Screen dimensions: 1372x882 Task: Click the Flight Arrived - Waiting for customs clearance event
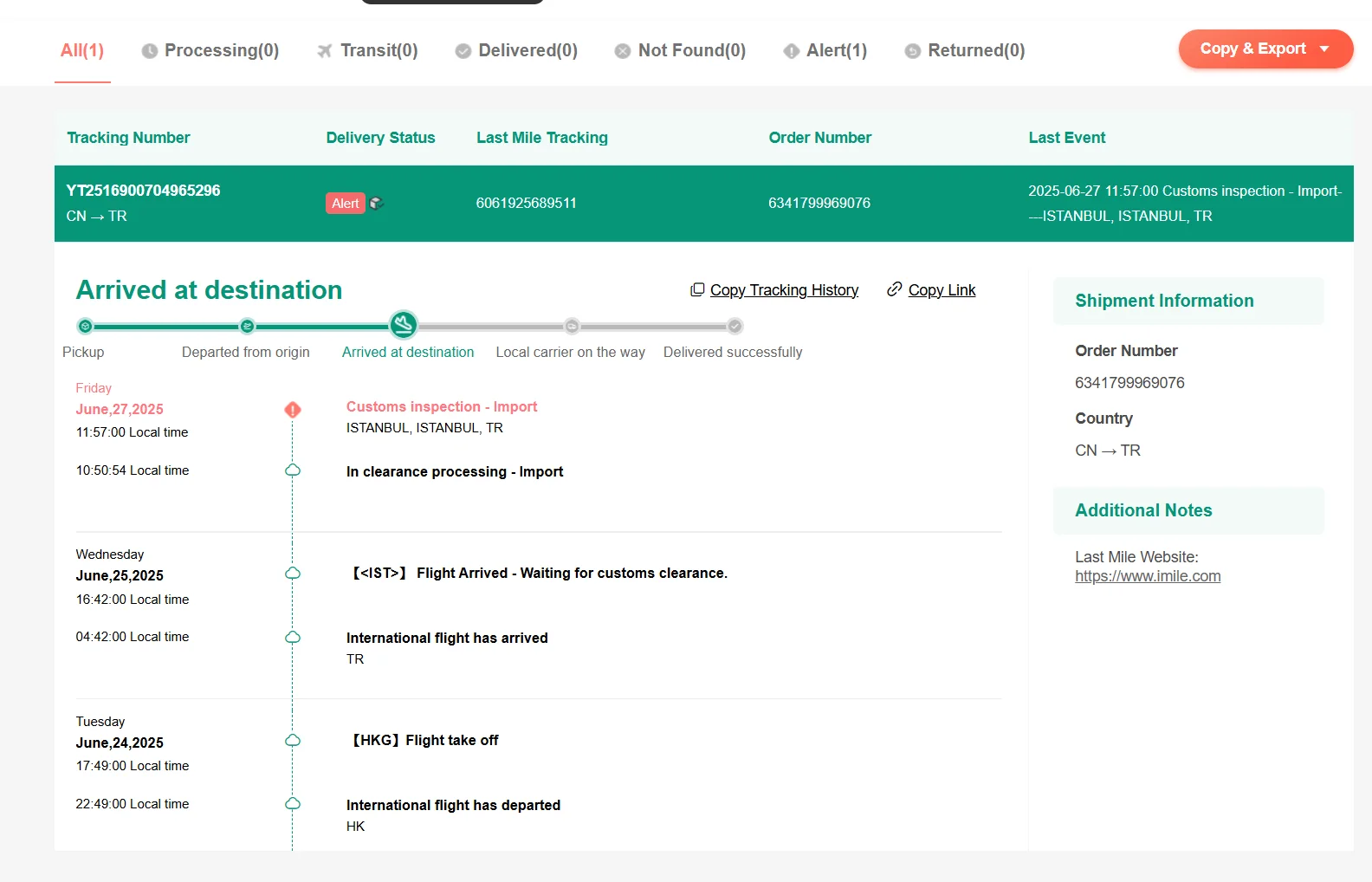[537, 573]
